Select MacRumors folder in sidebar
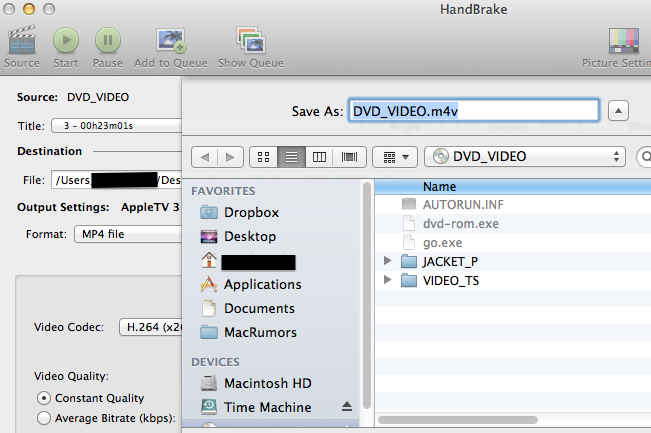Image resolution: width=651 pixels, height=433 pixels. click(x=249, y=333)
